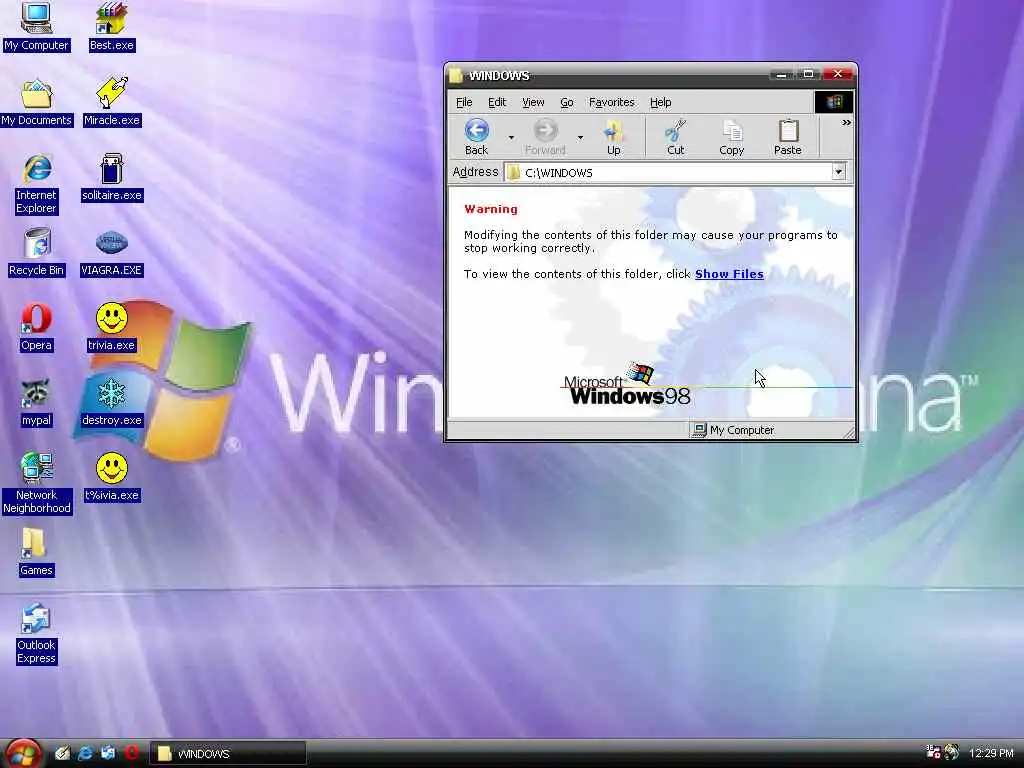The image size is (1024, 768).
Task: Click the Cut scissors toolbar button
Action: click(x=675, y=137)
